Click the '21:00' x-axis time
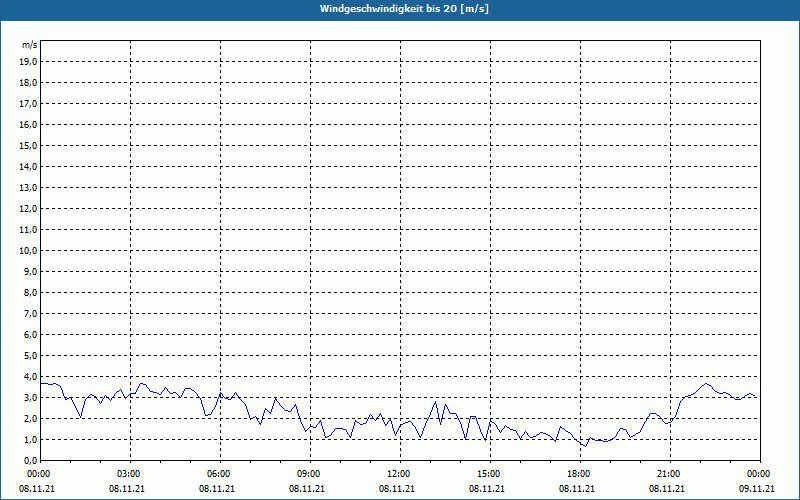This screenshot has height=500, width=800. point(668,474)
